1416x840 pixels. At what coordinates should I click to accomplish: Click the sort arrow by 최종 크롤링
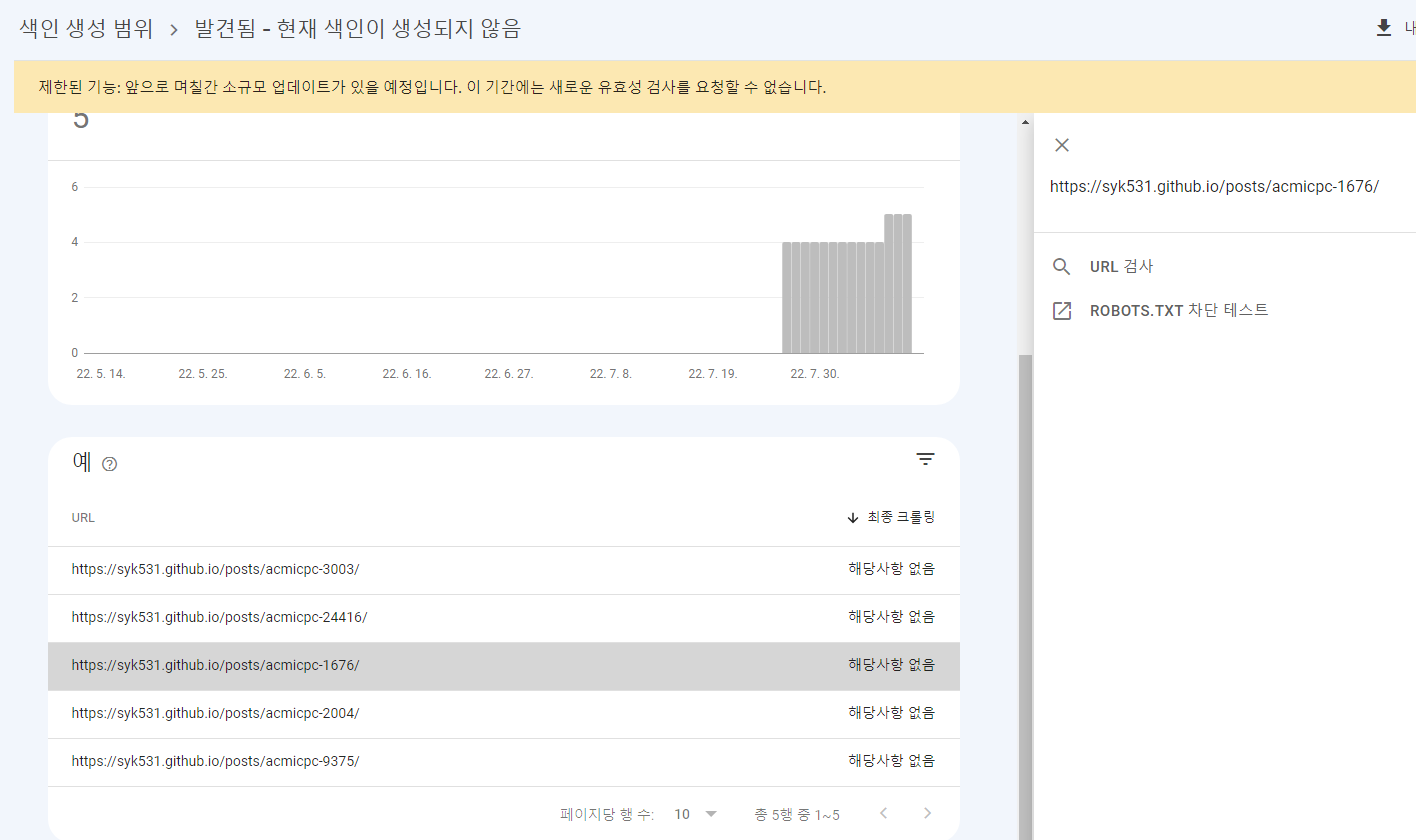[853, 518]
